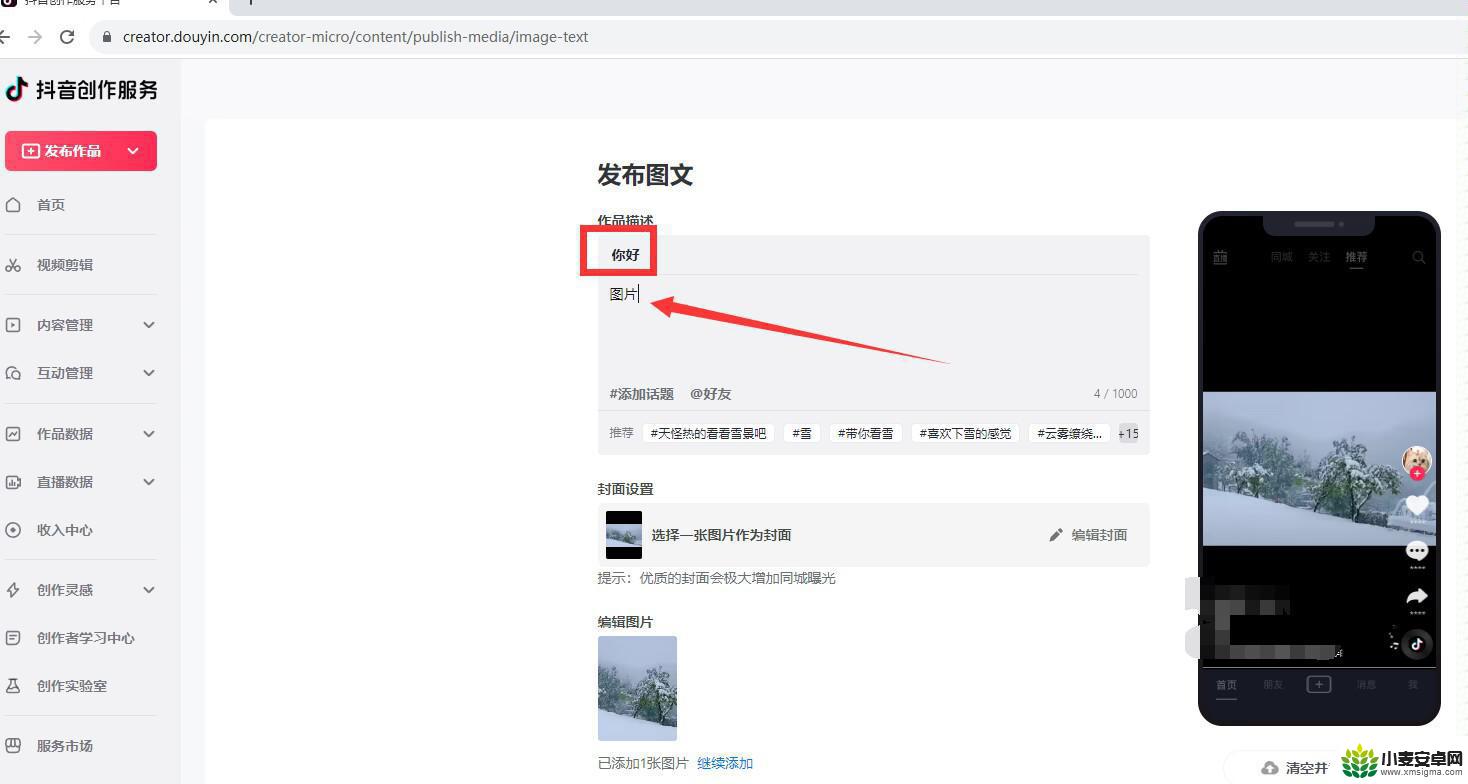Expand the 创作灵感 chevron
1468x784 pixels.
click(x=149, y=590)
